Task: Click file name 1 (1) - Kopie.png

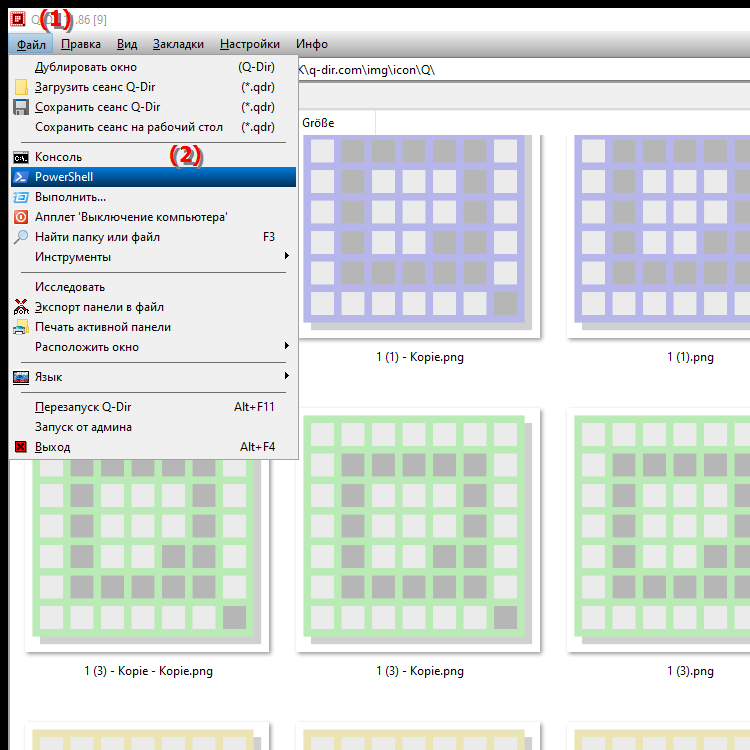Action: pyautogui.click(x=420, y=357)
